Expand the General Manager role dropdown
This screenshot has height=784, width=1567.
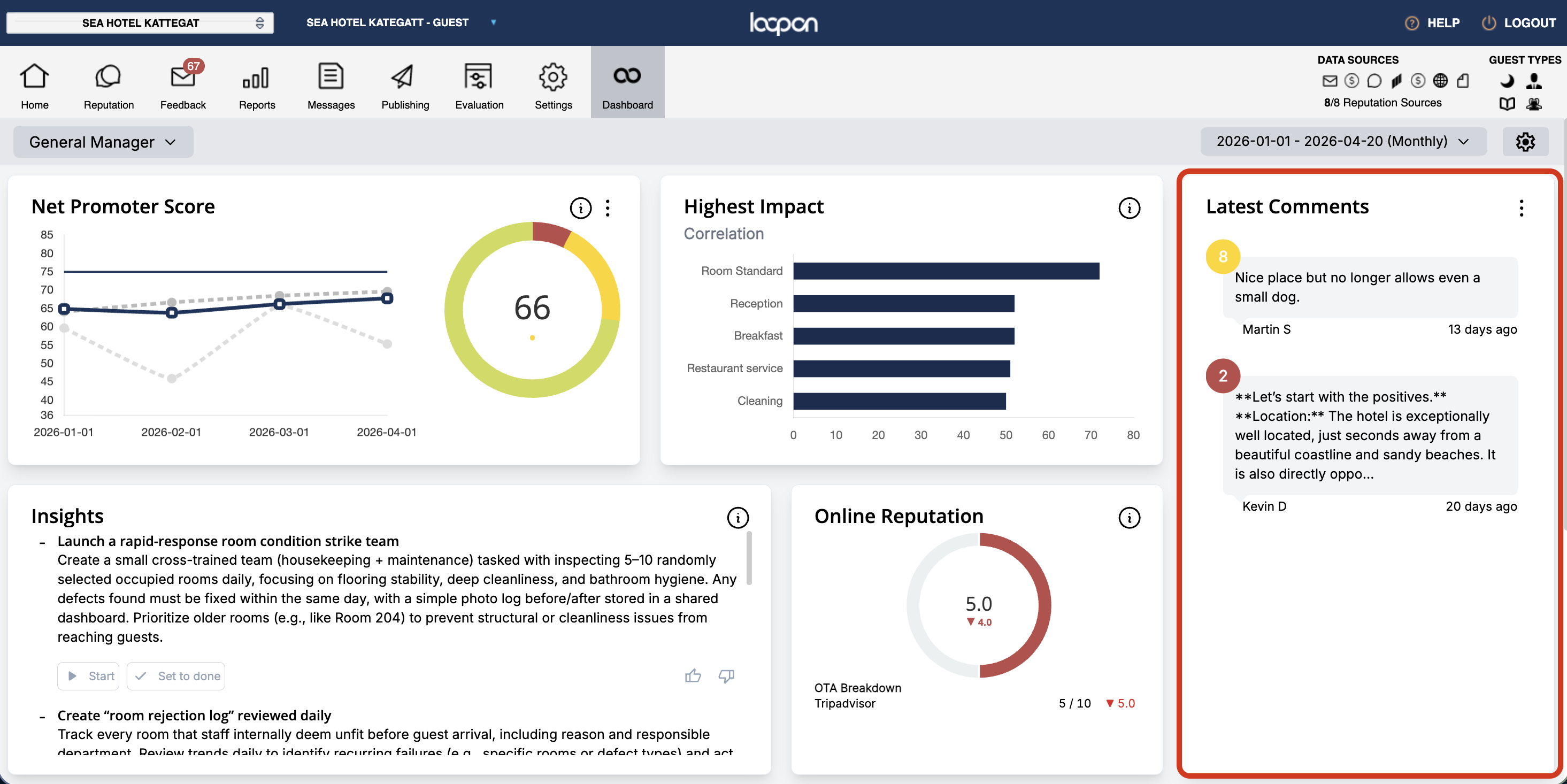tap(103, 142)
